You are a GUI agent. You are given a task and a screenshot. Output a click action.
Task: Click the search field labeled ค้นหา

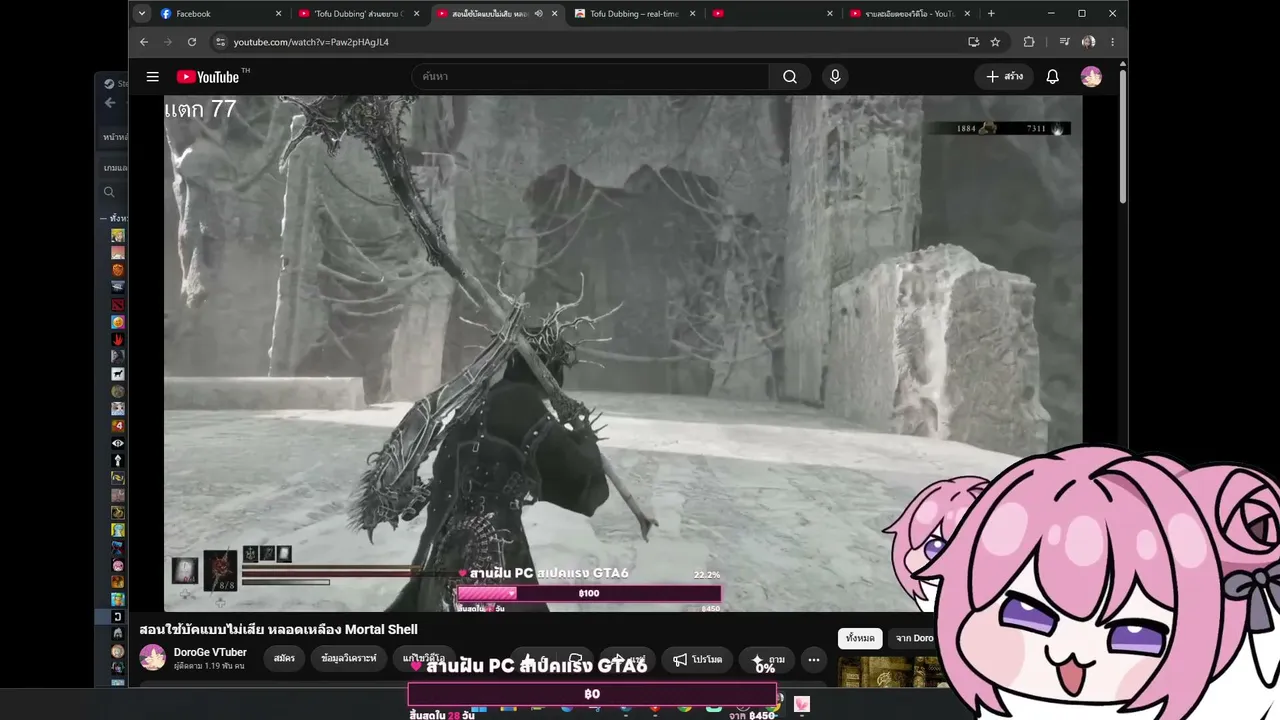[x=590, y=77]
